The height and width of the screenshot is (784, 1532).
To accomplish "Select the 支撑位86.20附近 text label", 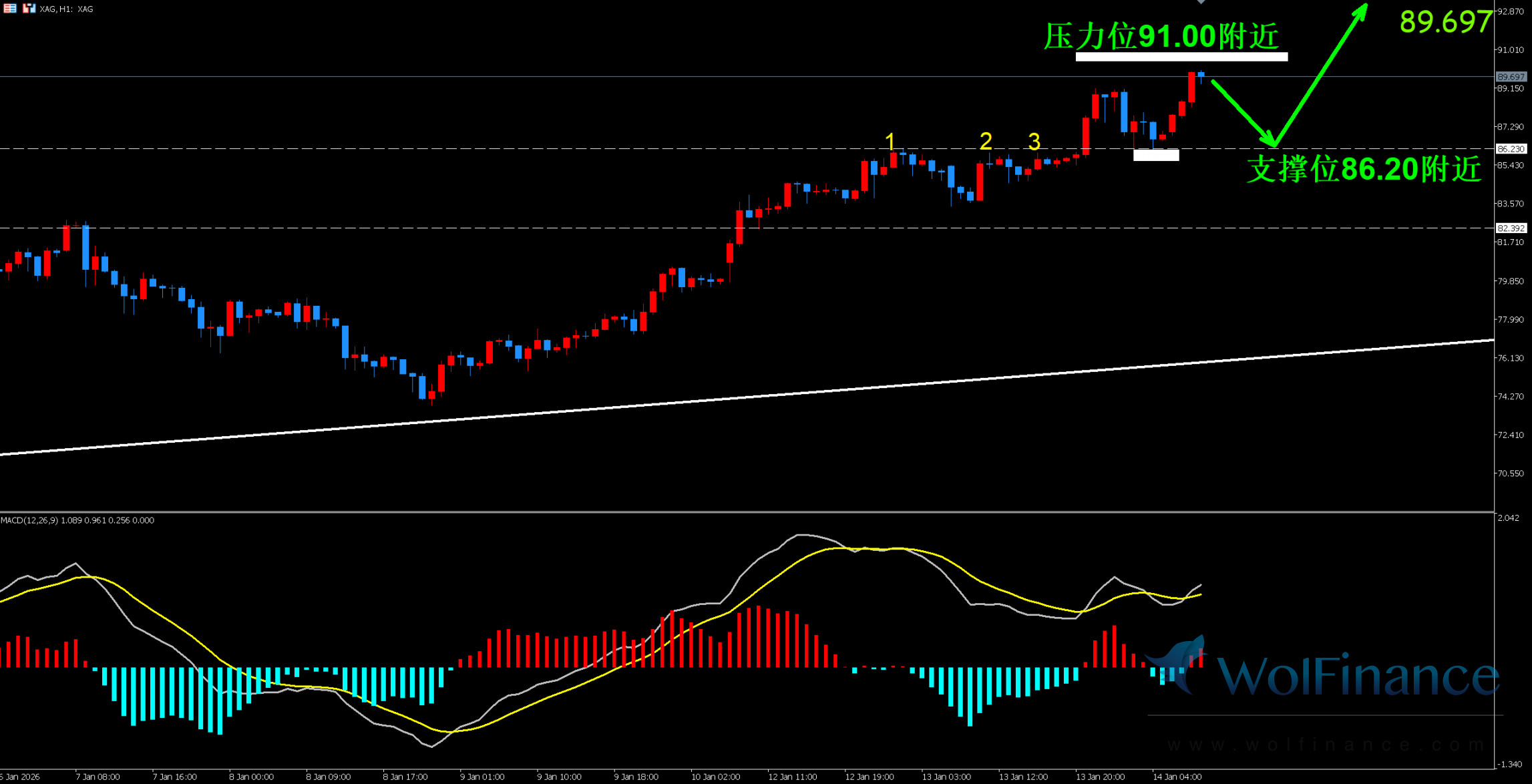I will point(1364,169).
